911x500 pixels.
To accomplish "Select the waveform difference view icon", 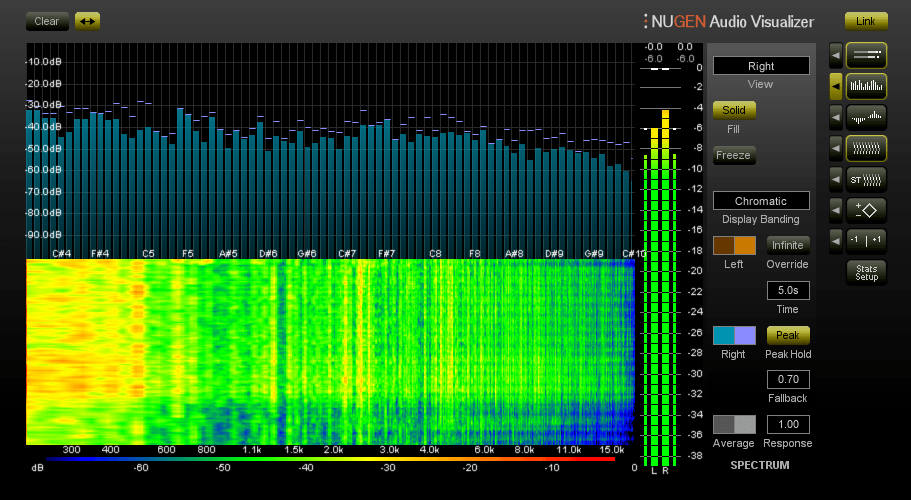I will click(x=866, y=117).
